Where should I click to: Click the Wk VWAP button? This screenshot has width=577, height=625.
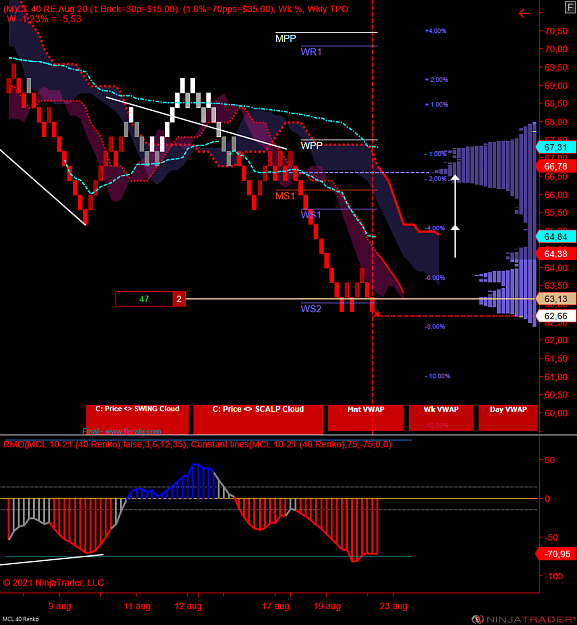[x=441, y=418]
